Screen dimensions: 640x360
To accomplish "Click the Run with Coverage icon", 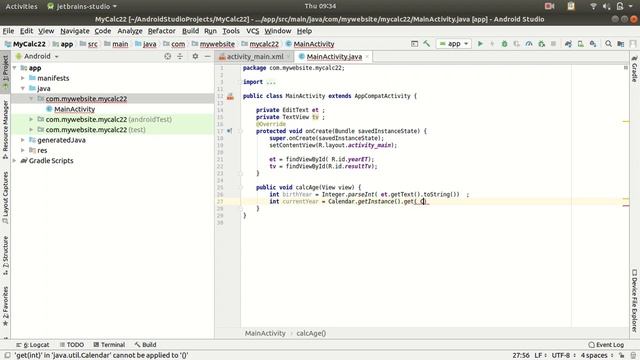I will 517,43.
